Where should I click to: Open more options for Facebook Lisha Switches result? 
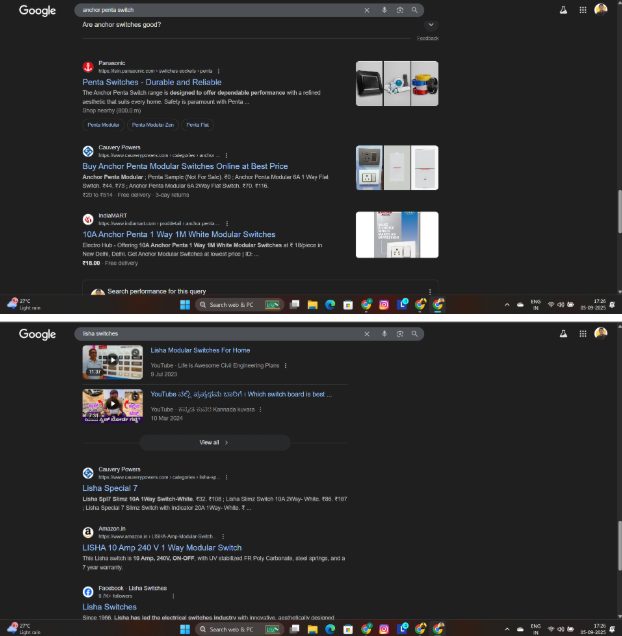173,596
